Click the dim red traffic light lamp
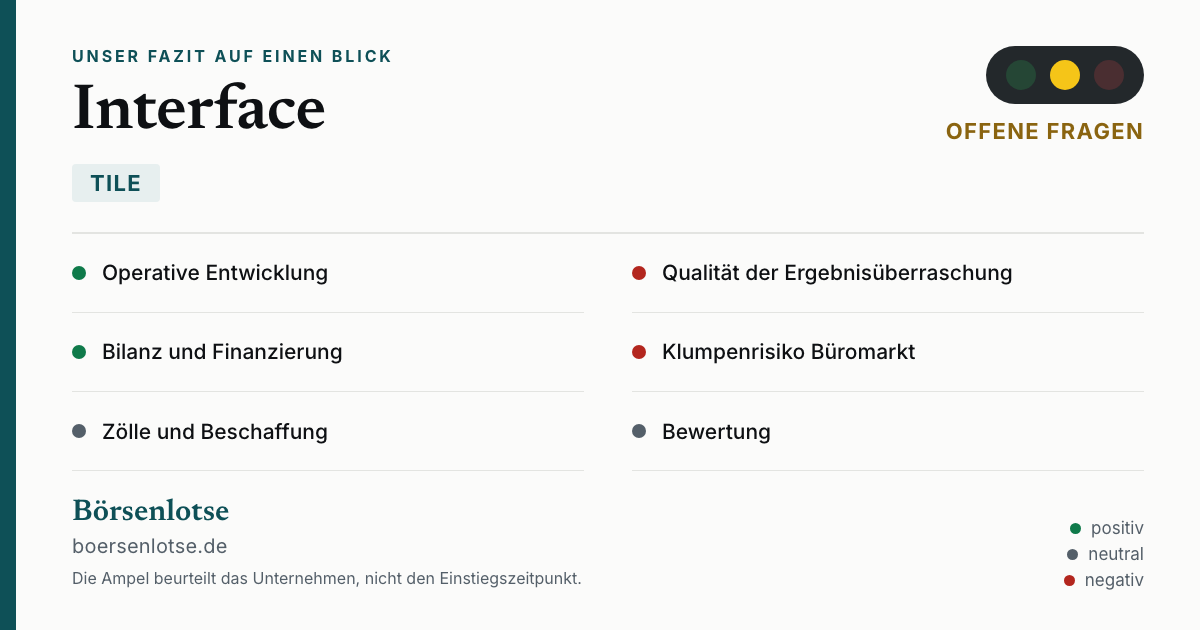The width and height of the screenshot is (1200, 630). [1109, 75]
